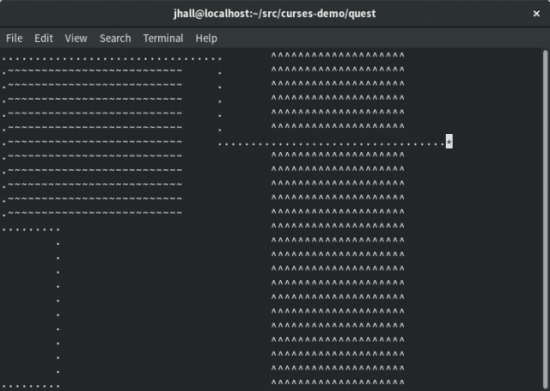Open the Edit menu

(x=43, y=38)
